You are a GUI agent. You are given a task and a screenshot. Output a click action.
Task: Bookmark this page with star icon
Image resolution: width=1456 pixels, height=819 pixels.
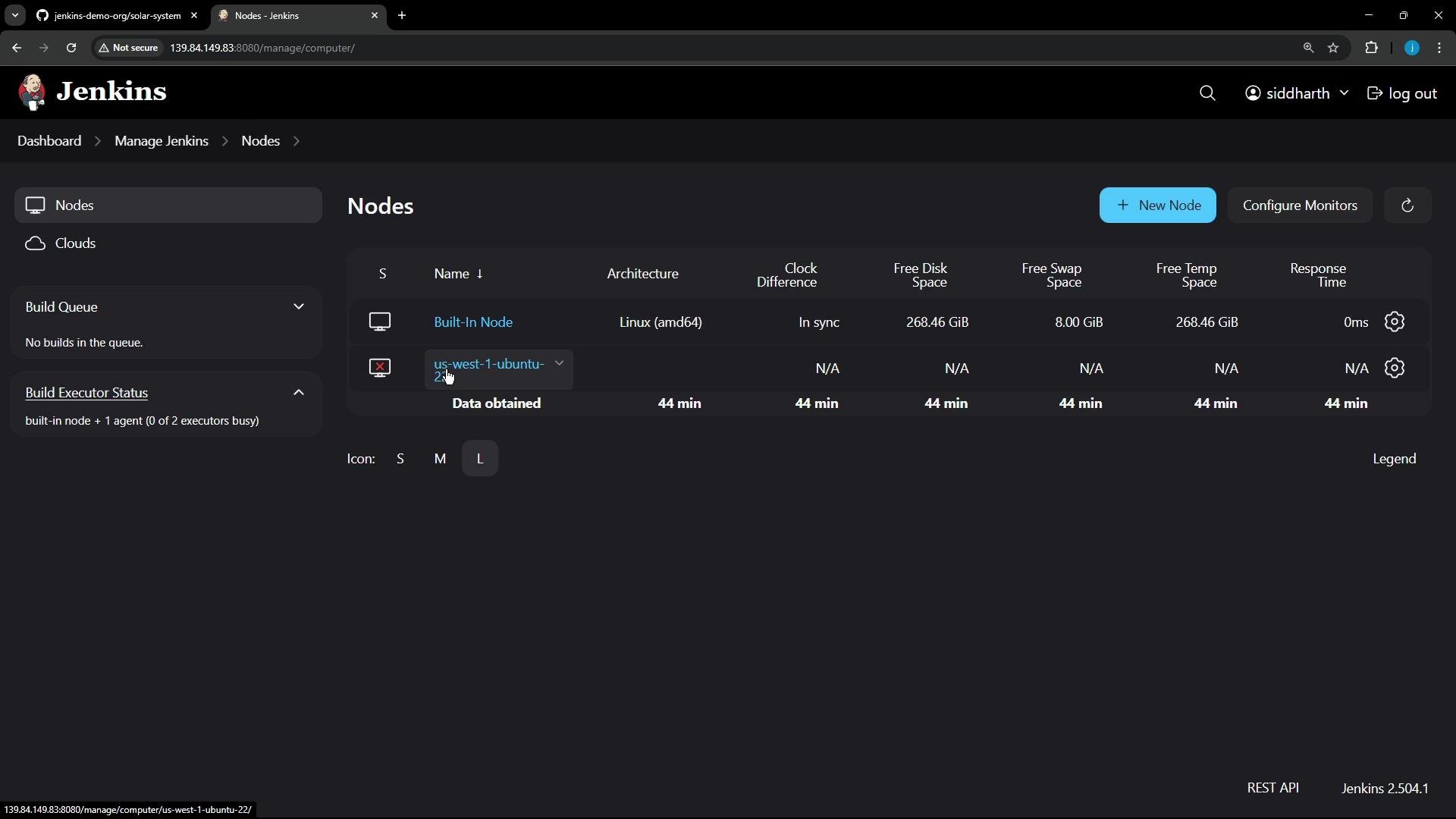pos(1334,48)
